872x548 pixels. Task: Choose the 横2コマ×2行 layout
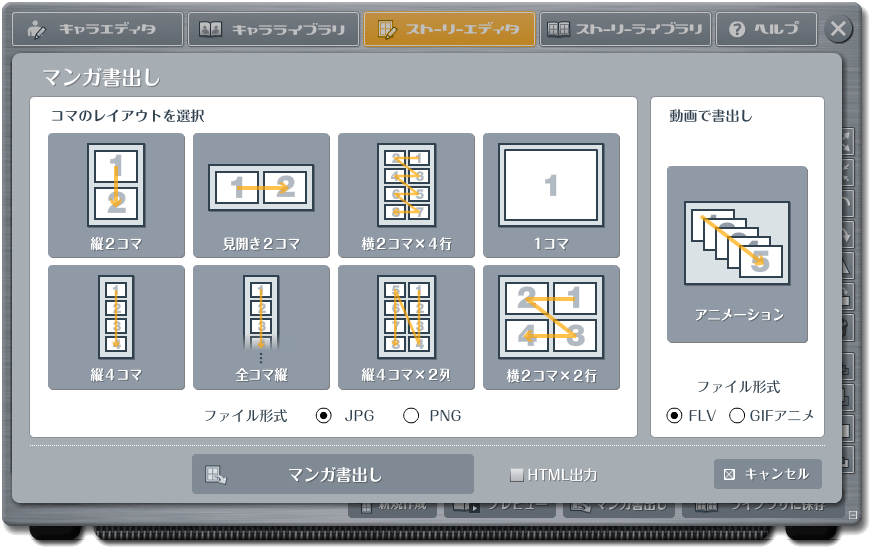551,327
